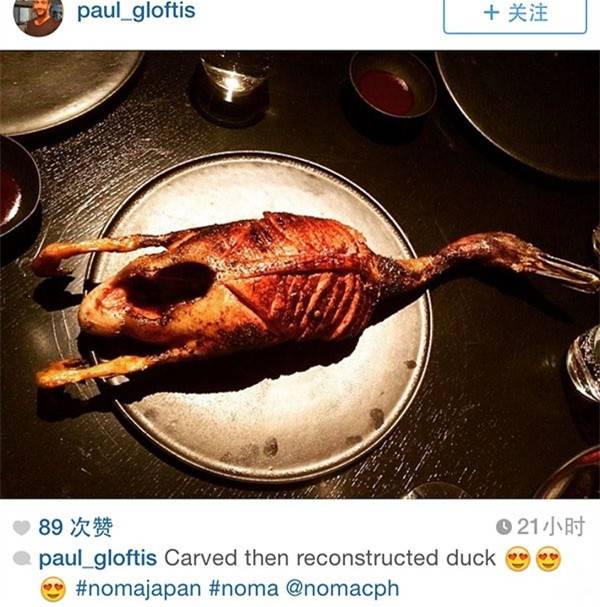Image resolution: width=600 pixels, height=607 pixels.
Task: Click the plus sign inside follow button
Action: coord(491,13)
